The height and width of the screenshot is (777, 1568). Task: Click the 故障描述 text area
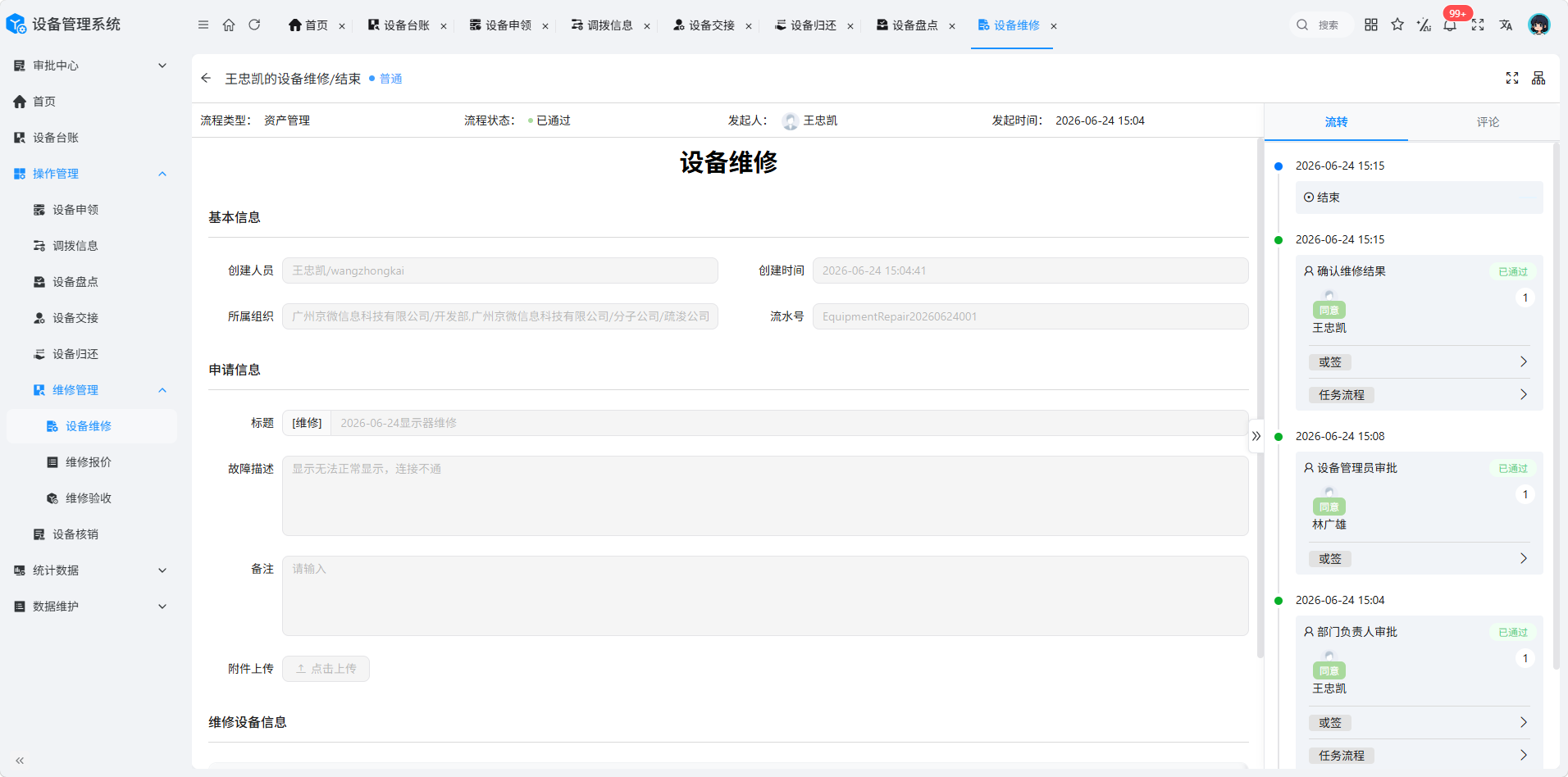(765, 496)
